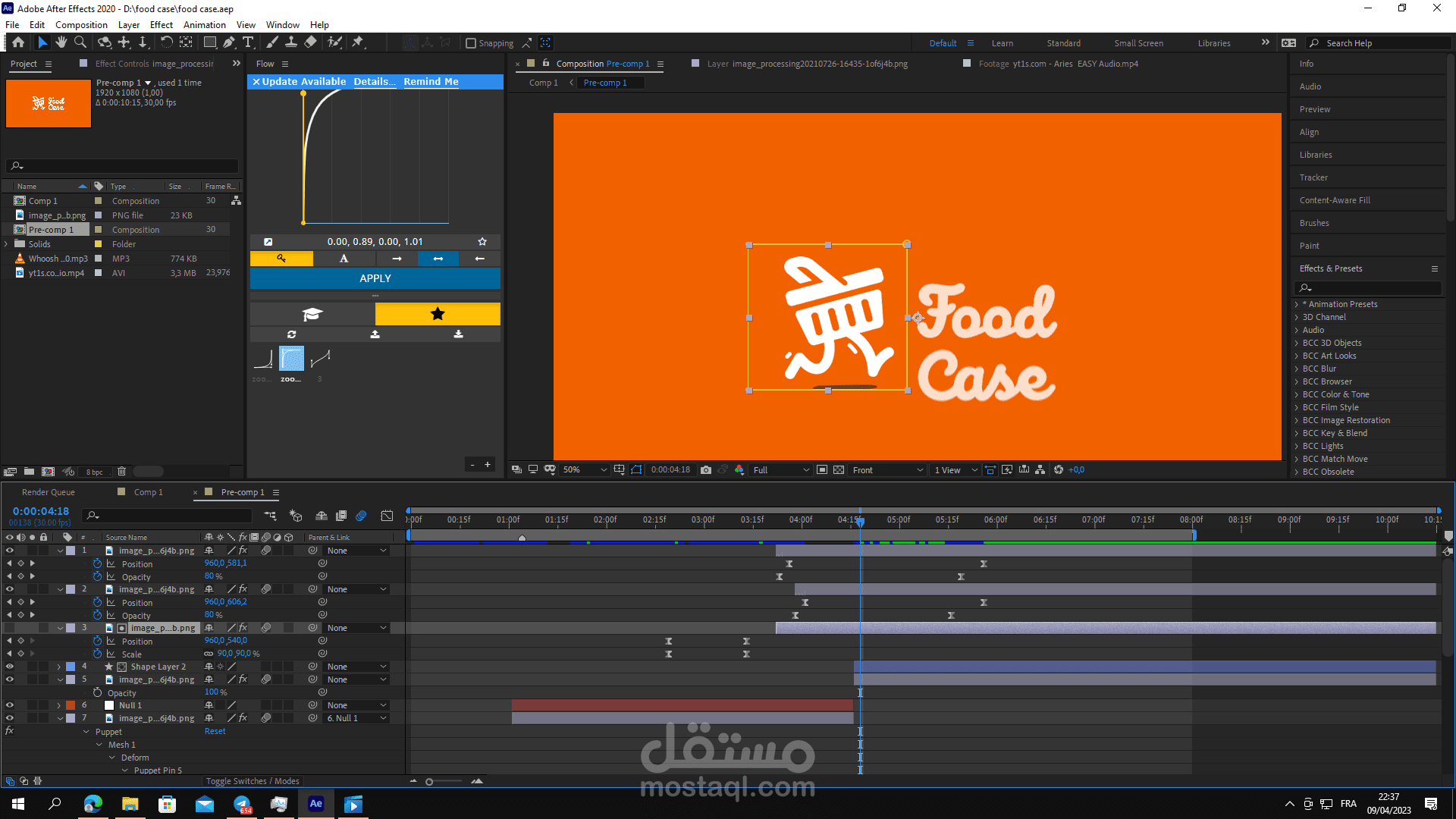The image size is (1456, 819).
Task: Click the project search field
Action: tap(125, 165)
